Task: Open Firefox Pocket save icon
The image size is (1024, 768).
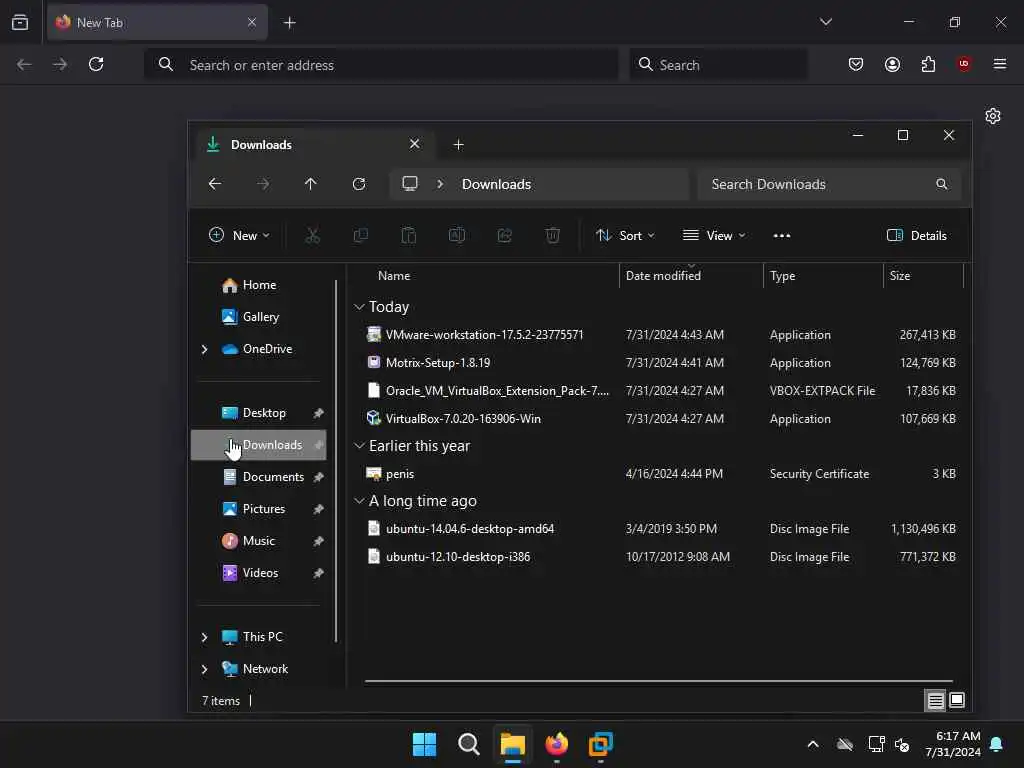Action: click(856, 64)
